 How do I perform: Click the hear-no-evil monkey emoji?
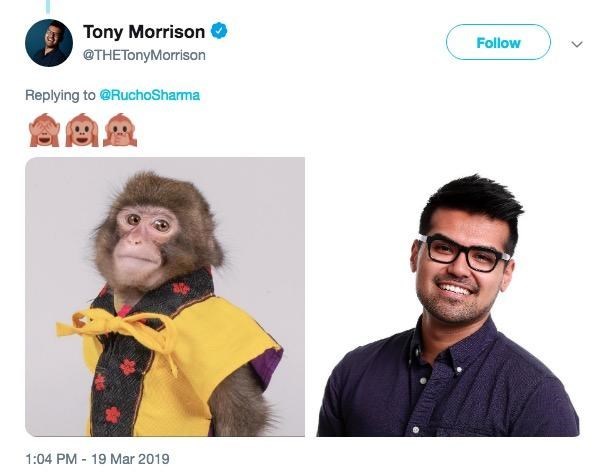tap(80, 131)
